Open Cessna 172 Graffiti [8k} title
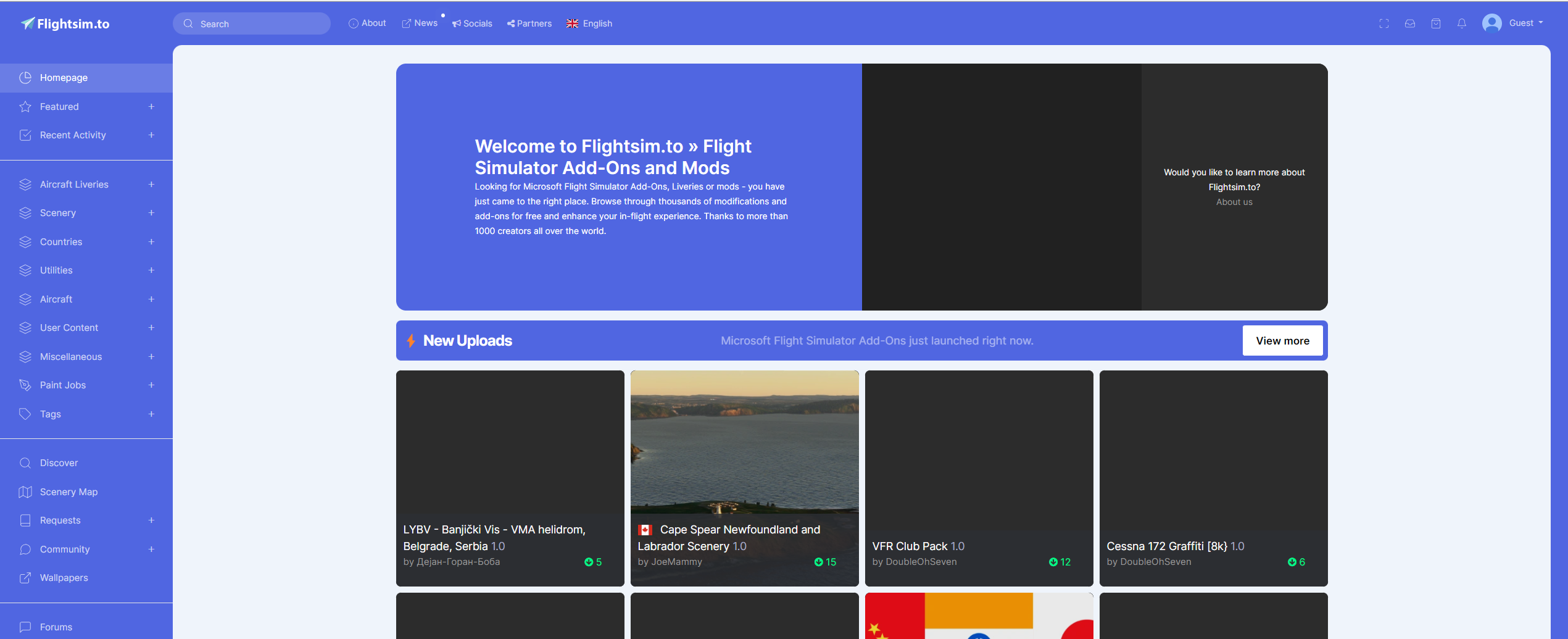1568x639 pixels. point(1176,546)
